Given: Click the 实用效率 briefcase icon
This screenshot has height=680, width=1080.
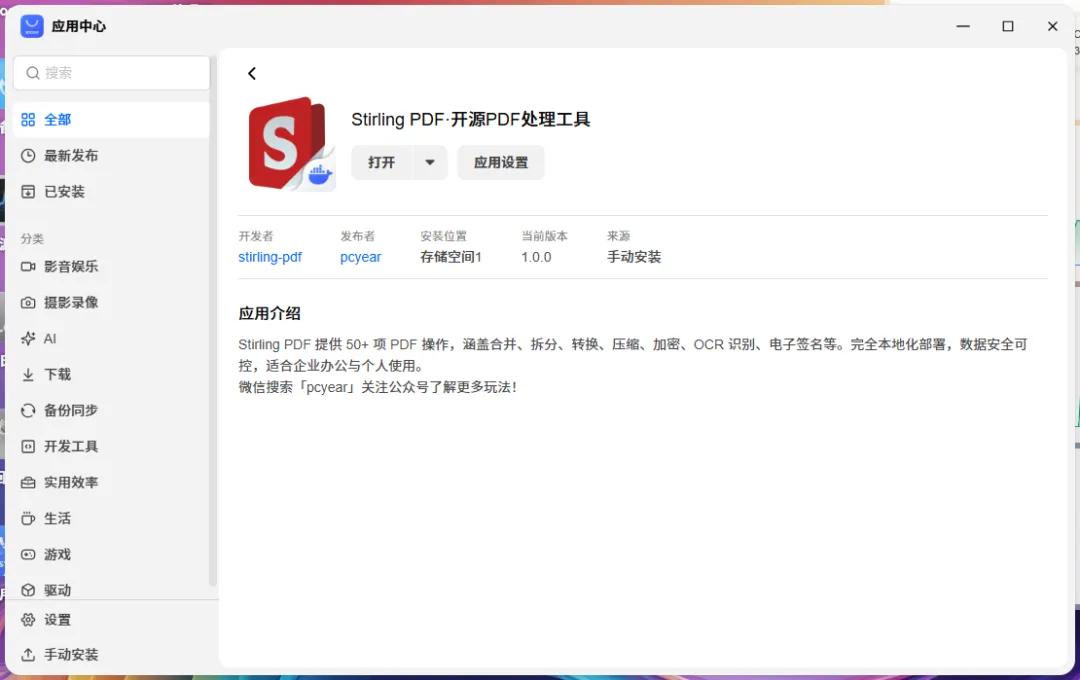Looking at the screenshot, I should 28,482.
